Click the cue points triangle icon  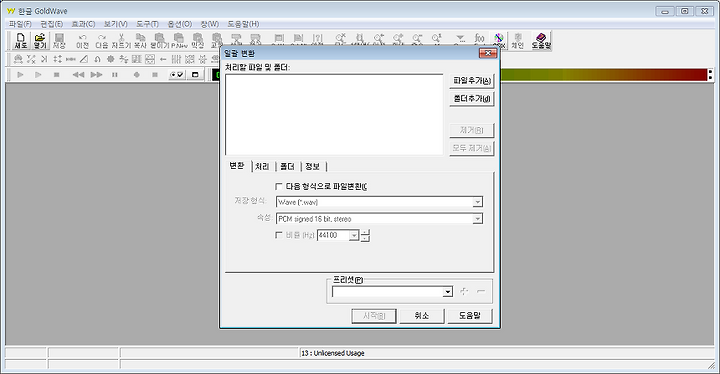coord(460,39)
